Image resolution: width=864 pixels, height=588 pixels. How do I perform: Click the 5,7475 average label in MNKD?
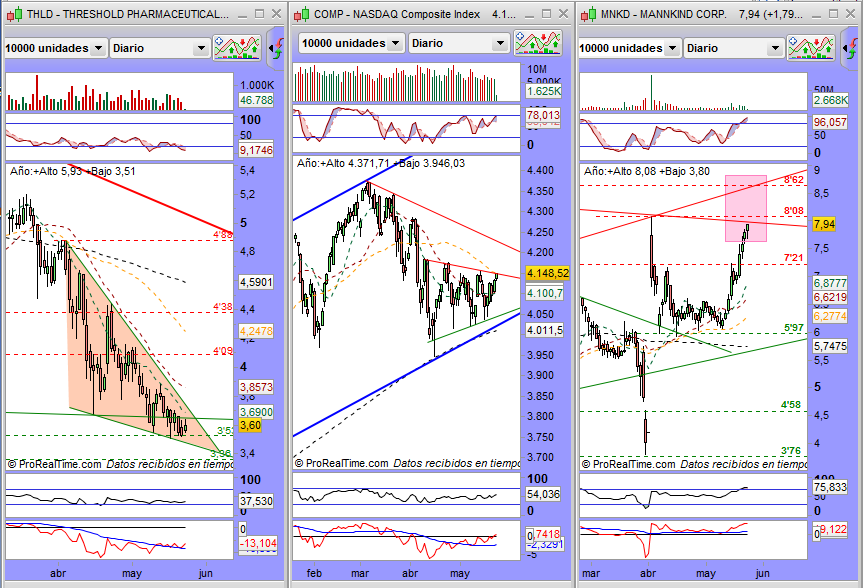[x=830, y=346]
